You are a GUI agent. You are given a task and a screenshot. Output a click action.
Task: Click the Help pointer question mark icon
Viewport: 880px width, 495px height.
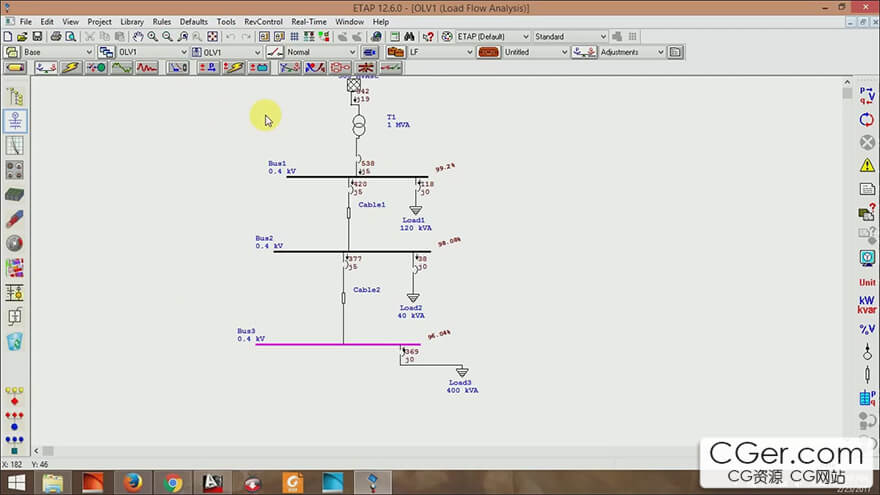[x=428, y=36]
